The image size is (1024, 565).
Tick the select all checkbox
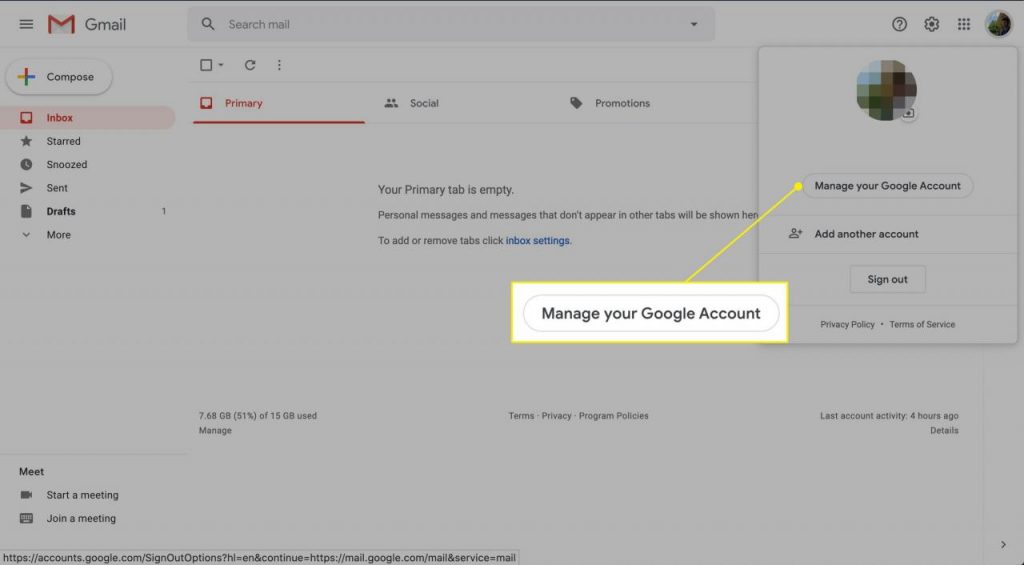[x=206, y=65]
